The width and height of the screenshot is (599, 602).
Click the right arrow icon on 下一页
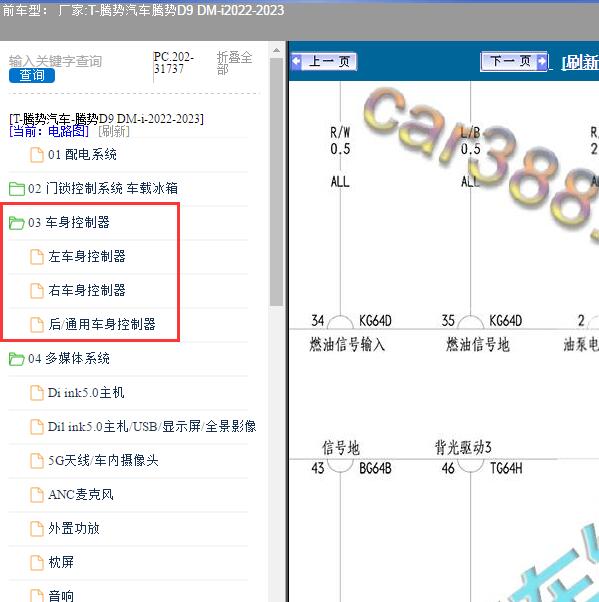click(x=541, y=61)
